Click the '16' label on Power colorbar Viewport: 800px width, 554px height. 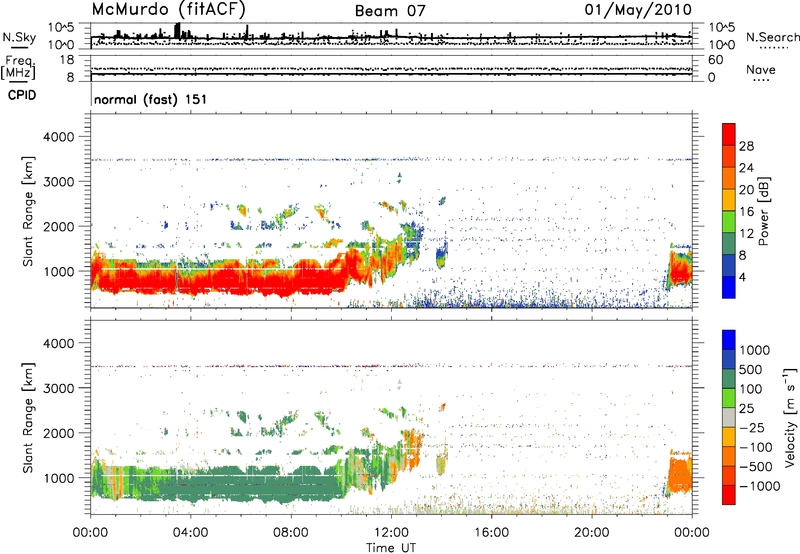(x=746, y=212)
